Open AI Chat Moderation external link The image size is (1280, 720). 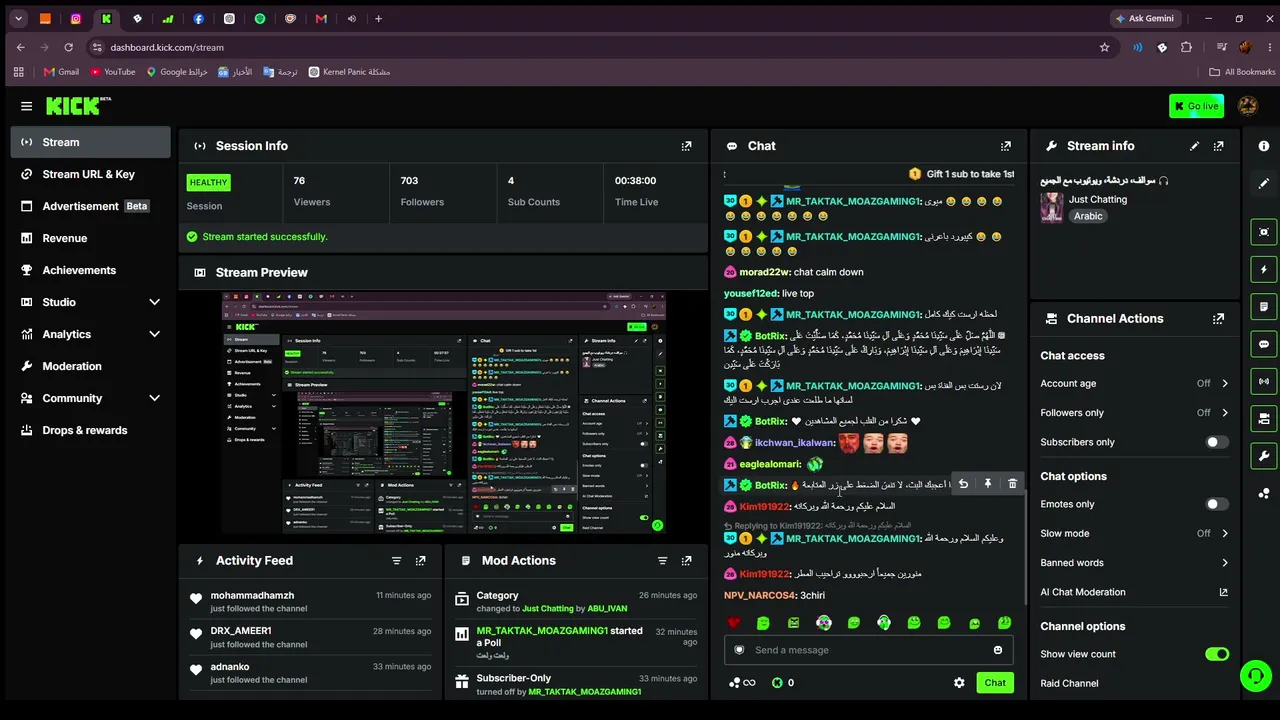coord(1223,592)
